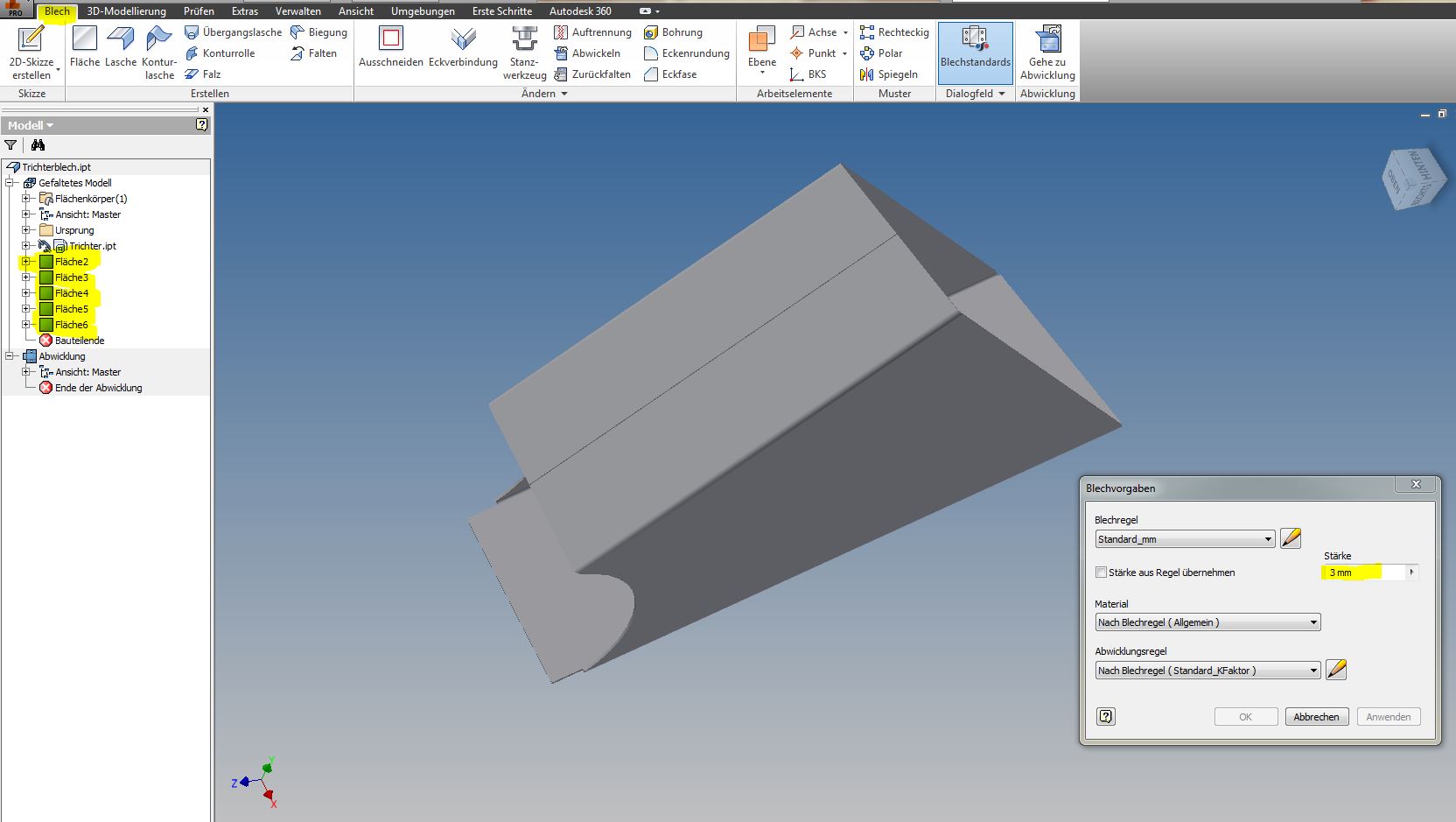Open the Prüfen ribbon tab
The image size is (1456, 822).
[199, 11]
